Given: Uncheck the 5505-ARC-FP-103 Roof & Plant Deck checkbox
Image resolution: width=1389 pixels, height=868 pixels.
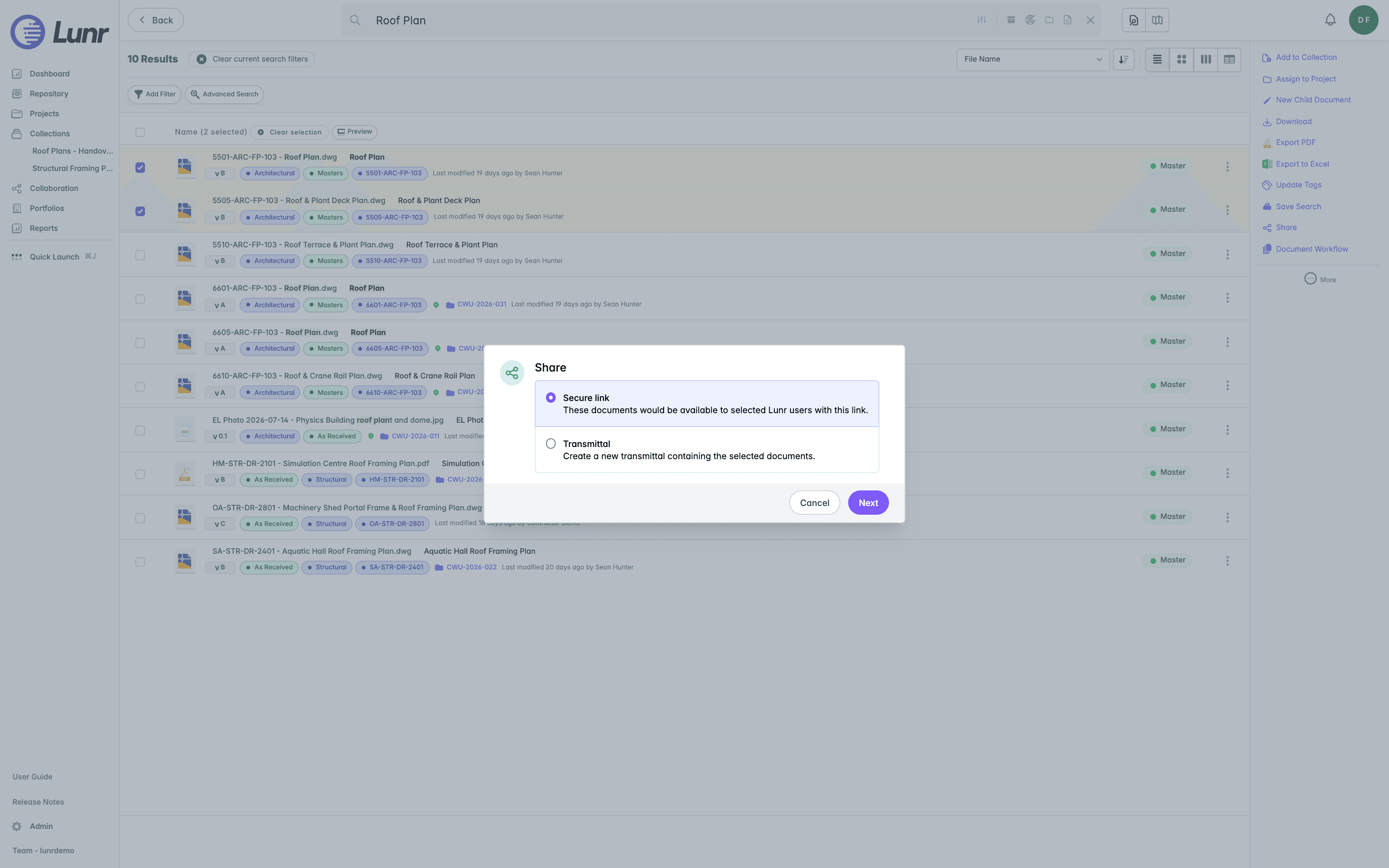Looking at the screenshot, I should (x=140, y=211).
